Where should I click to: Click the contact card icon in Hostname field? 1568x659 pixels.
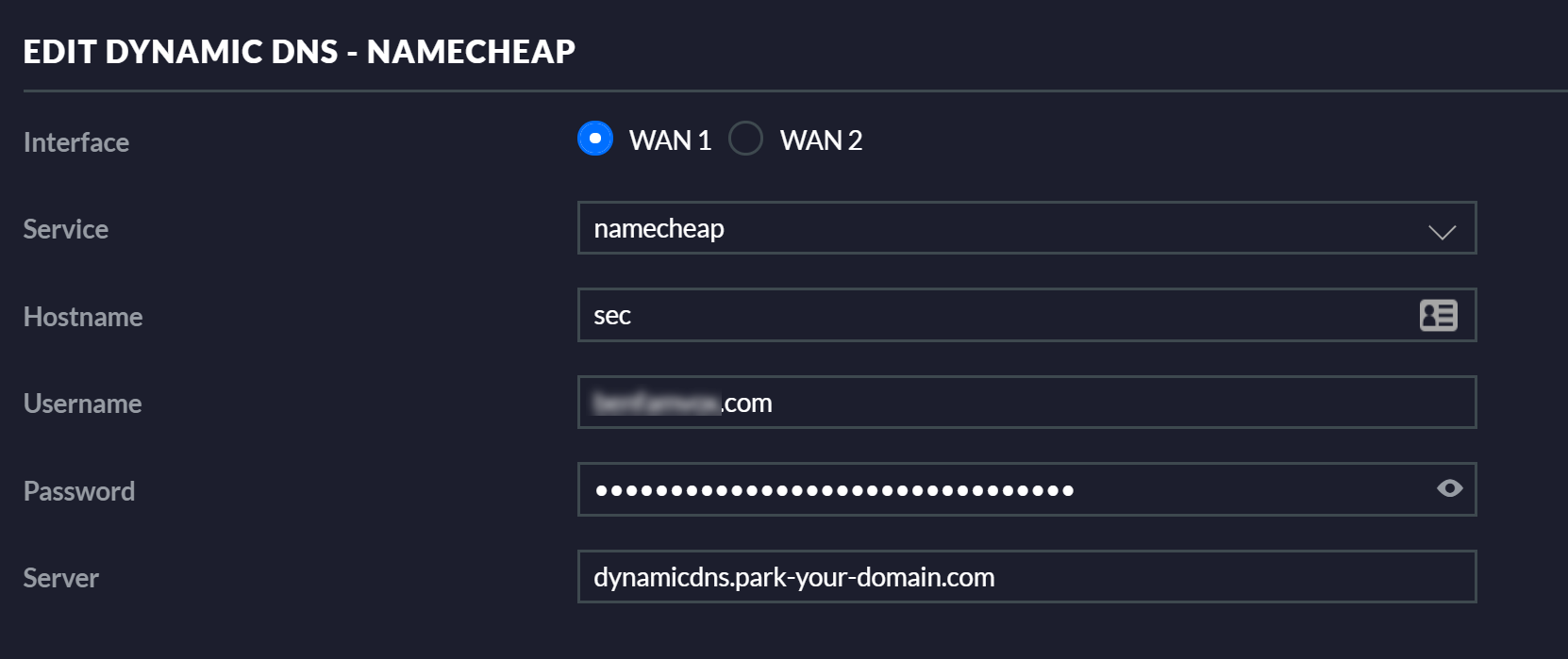1438,315
